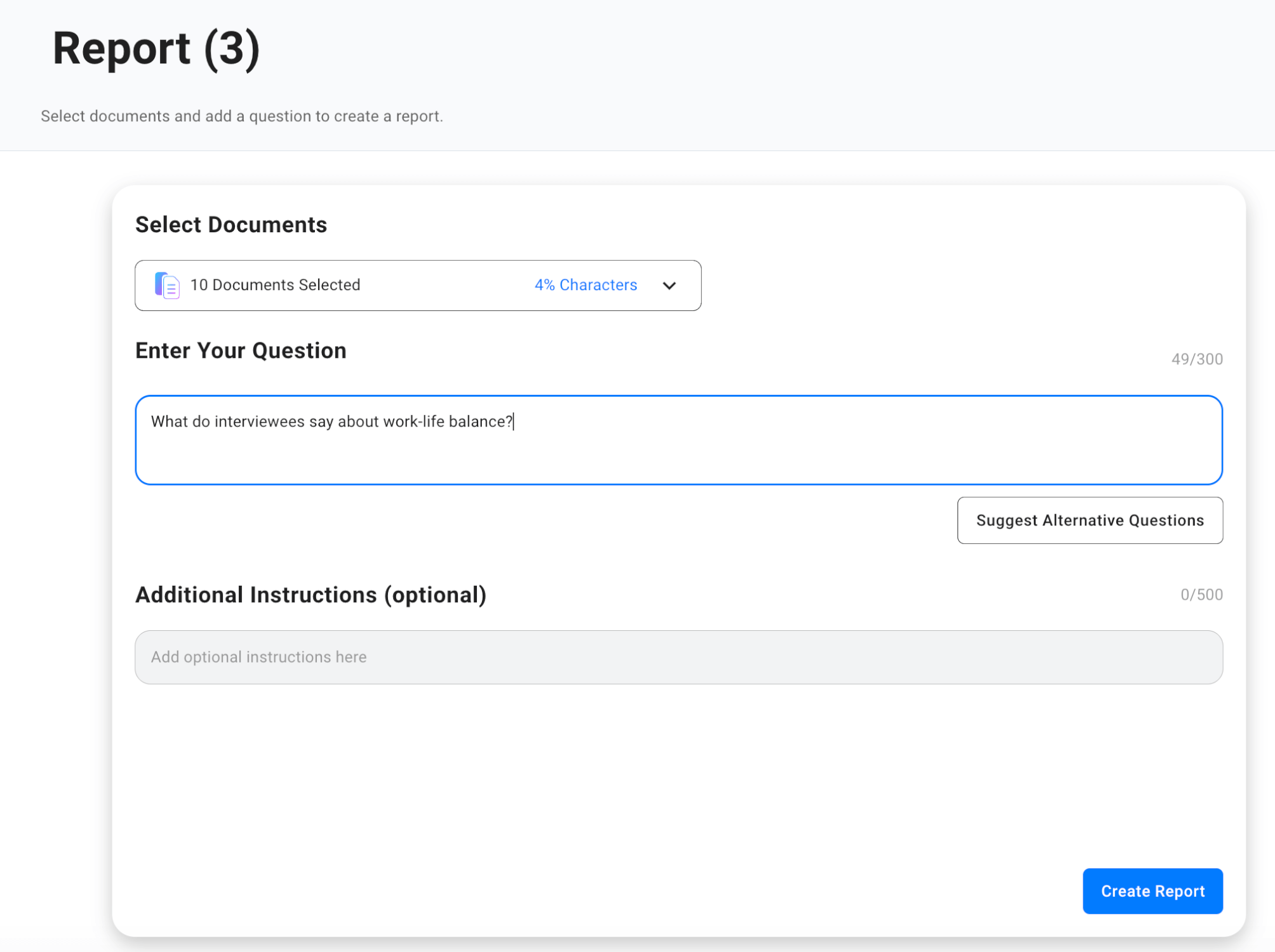The width and height of the screenshot is (1275, 952).
Task: Click the 0/500 character counter
Action: tap(1201, 595)
